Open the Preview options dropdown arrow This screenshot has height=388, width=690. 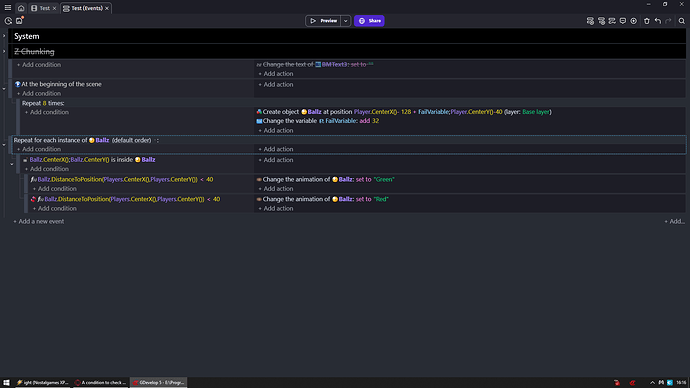pos(345,21)
